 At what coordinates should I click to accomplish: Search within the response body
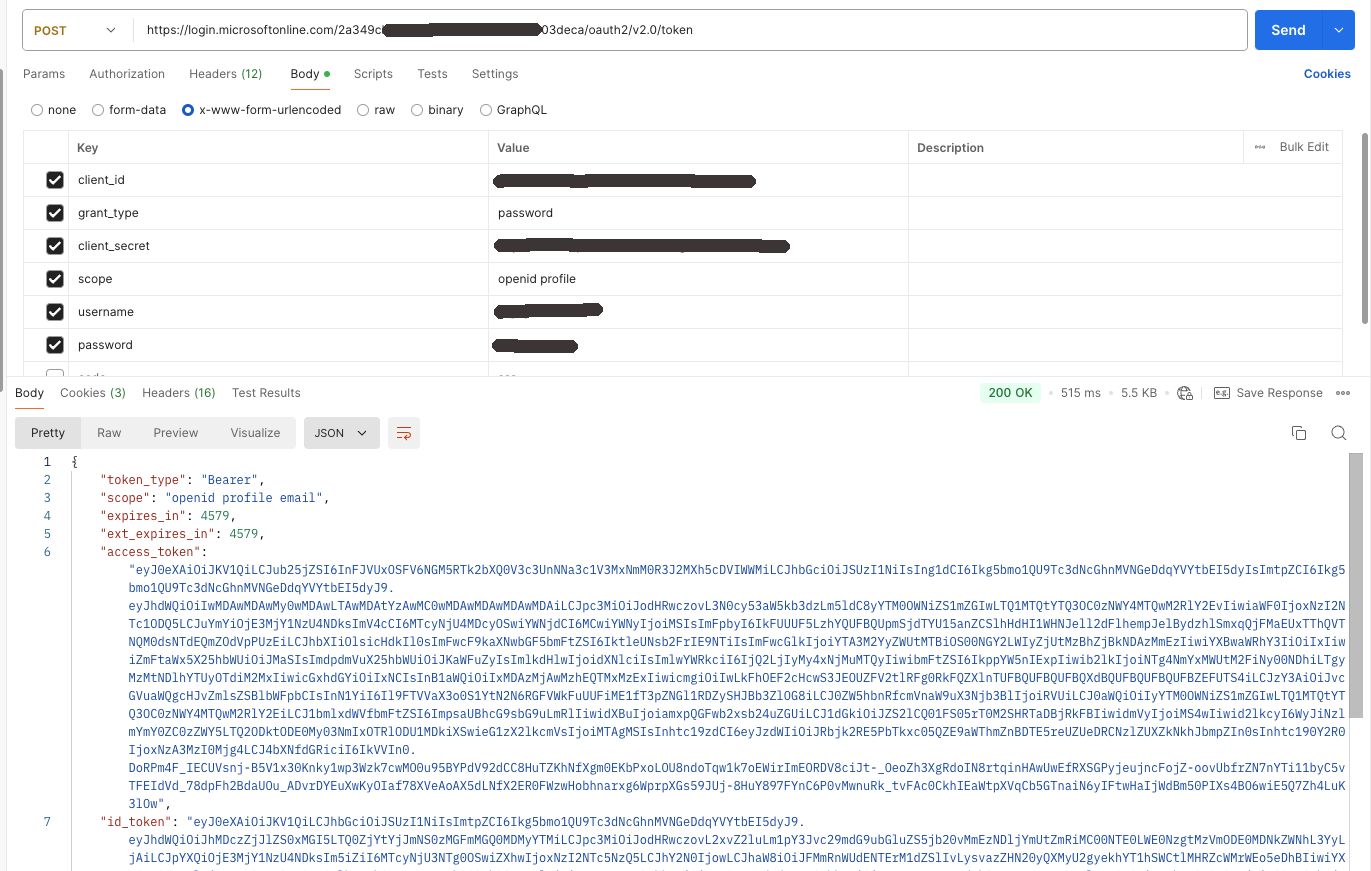(x=1338, y=433)
